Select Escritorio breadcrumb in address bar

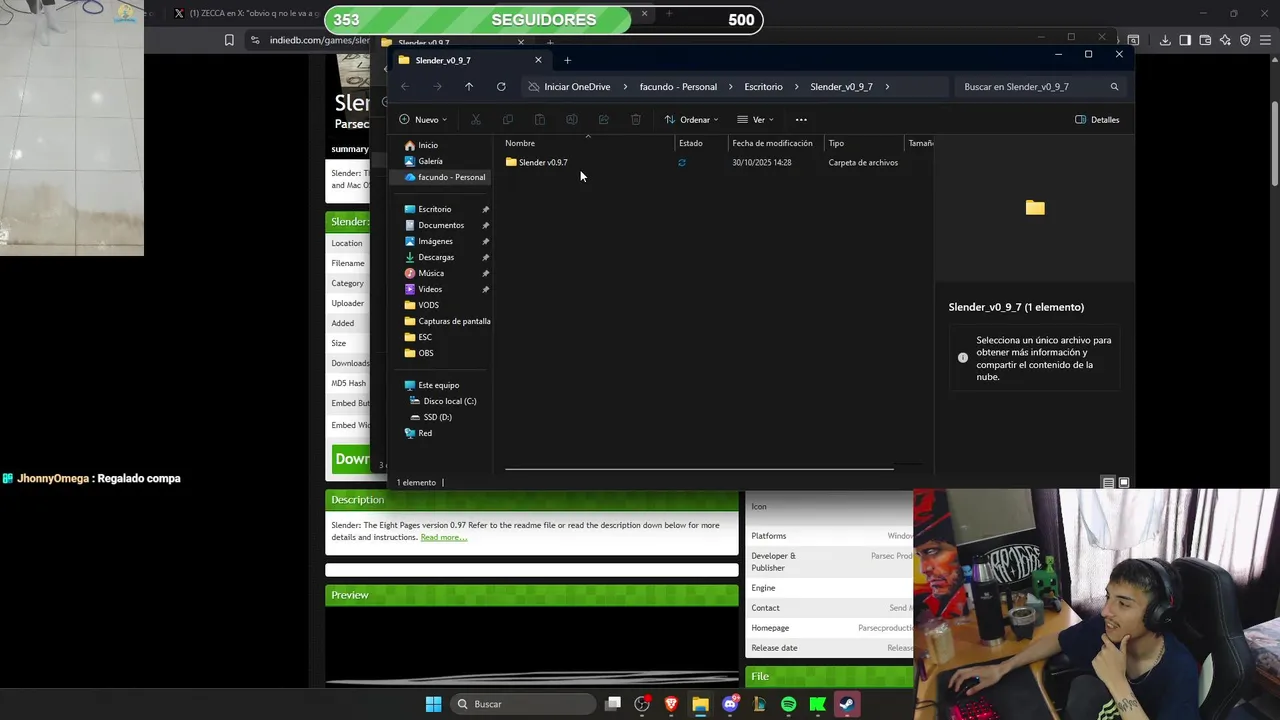(763, 87)
